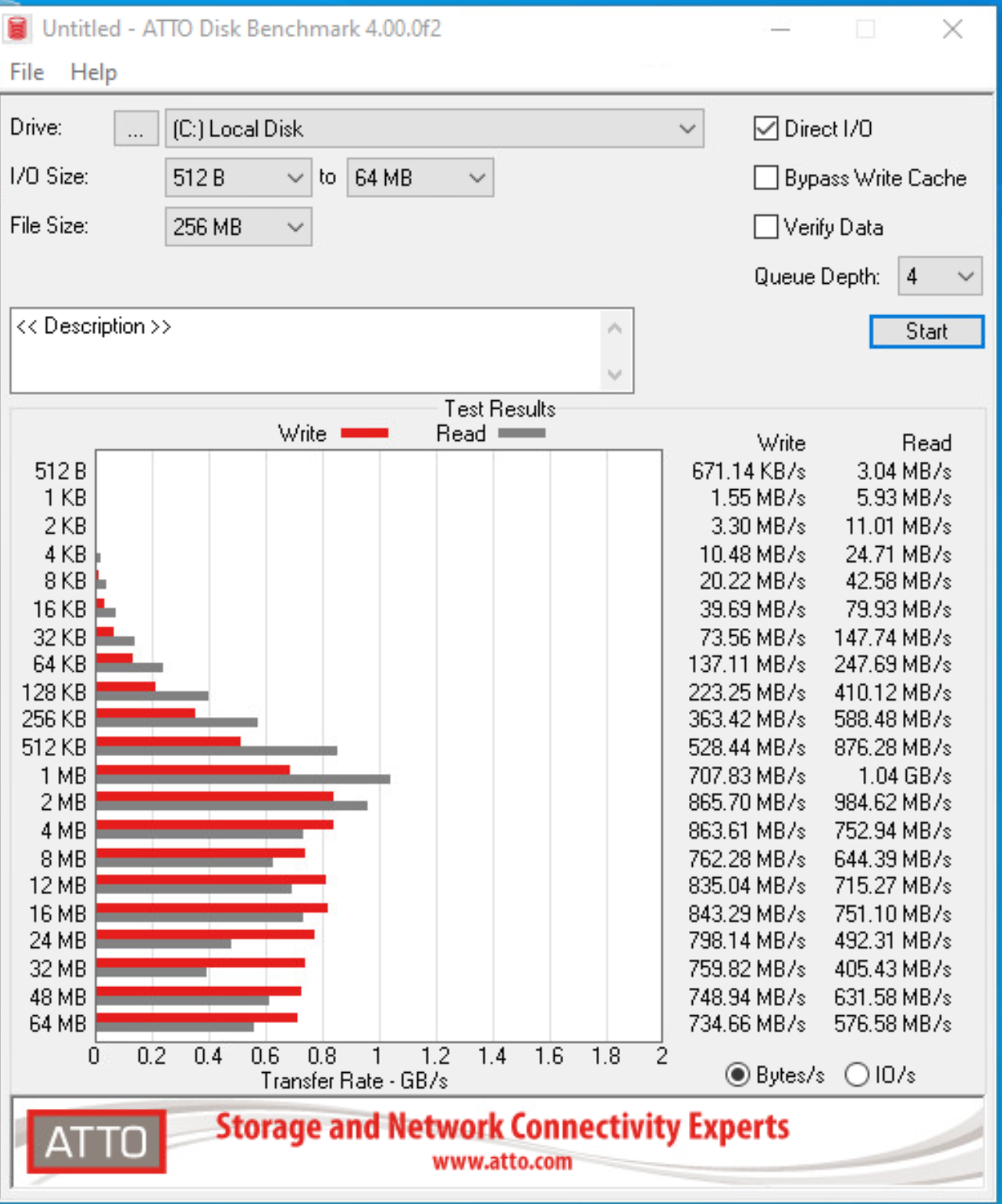Enable the Verify Data checkbox
This screenshot has width=1002, height=1204.
[766, 227]
